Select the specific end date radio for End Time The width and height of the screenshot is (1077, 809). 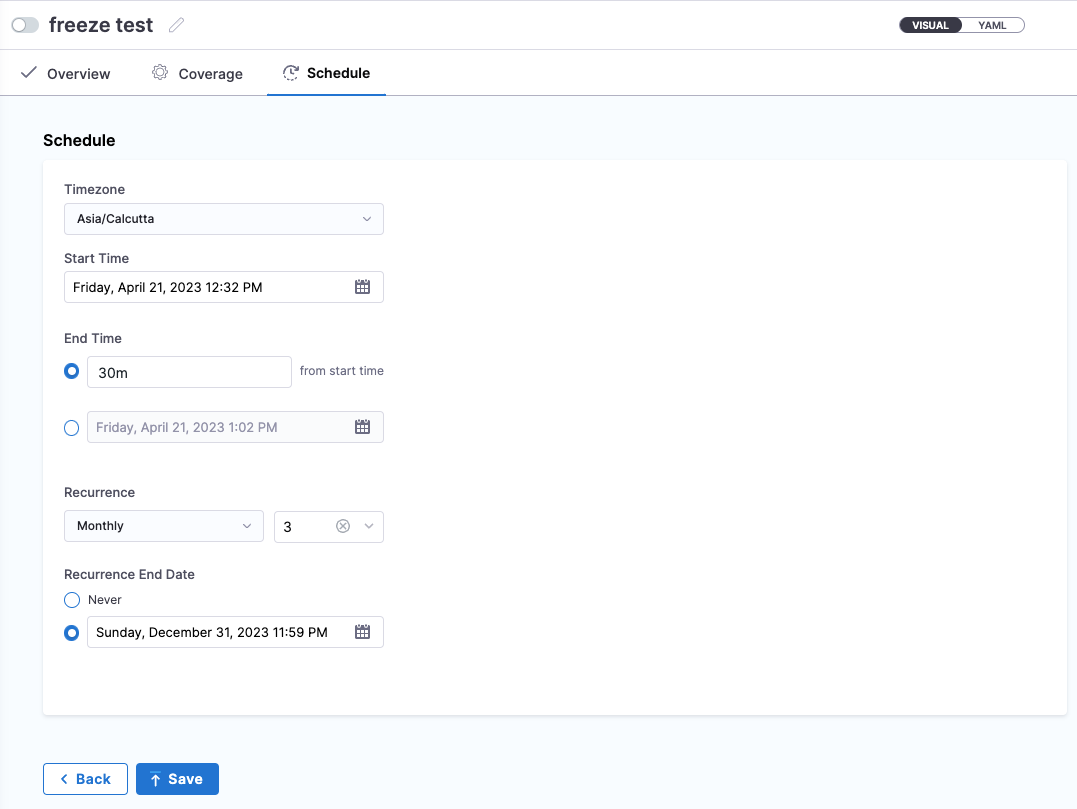coord(72,428)
